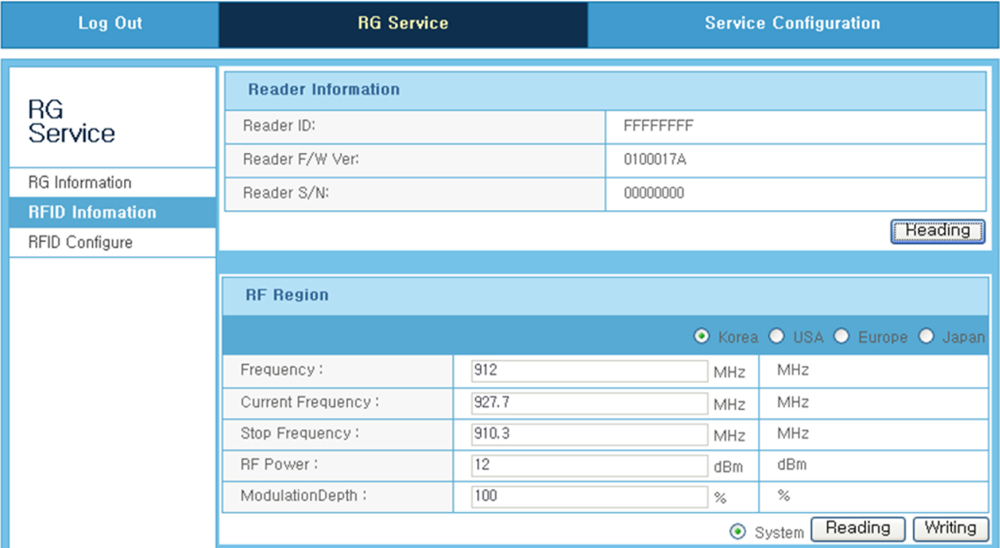Click the Log Out tab

110,23
